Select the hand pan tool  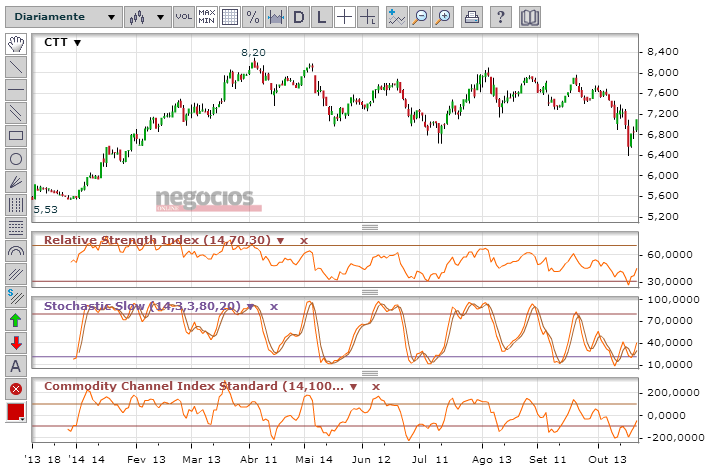16,44
